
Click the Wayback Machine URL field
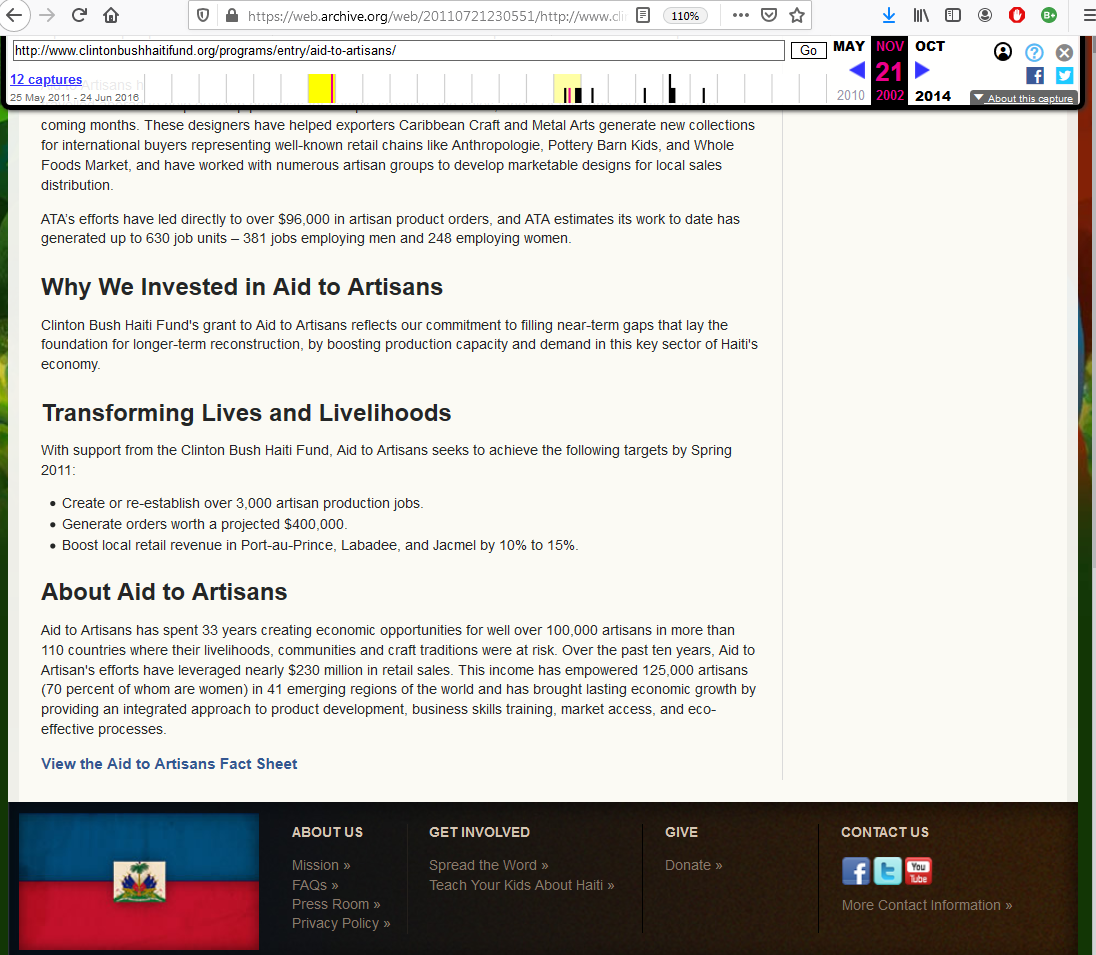pos(398,50)
